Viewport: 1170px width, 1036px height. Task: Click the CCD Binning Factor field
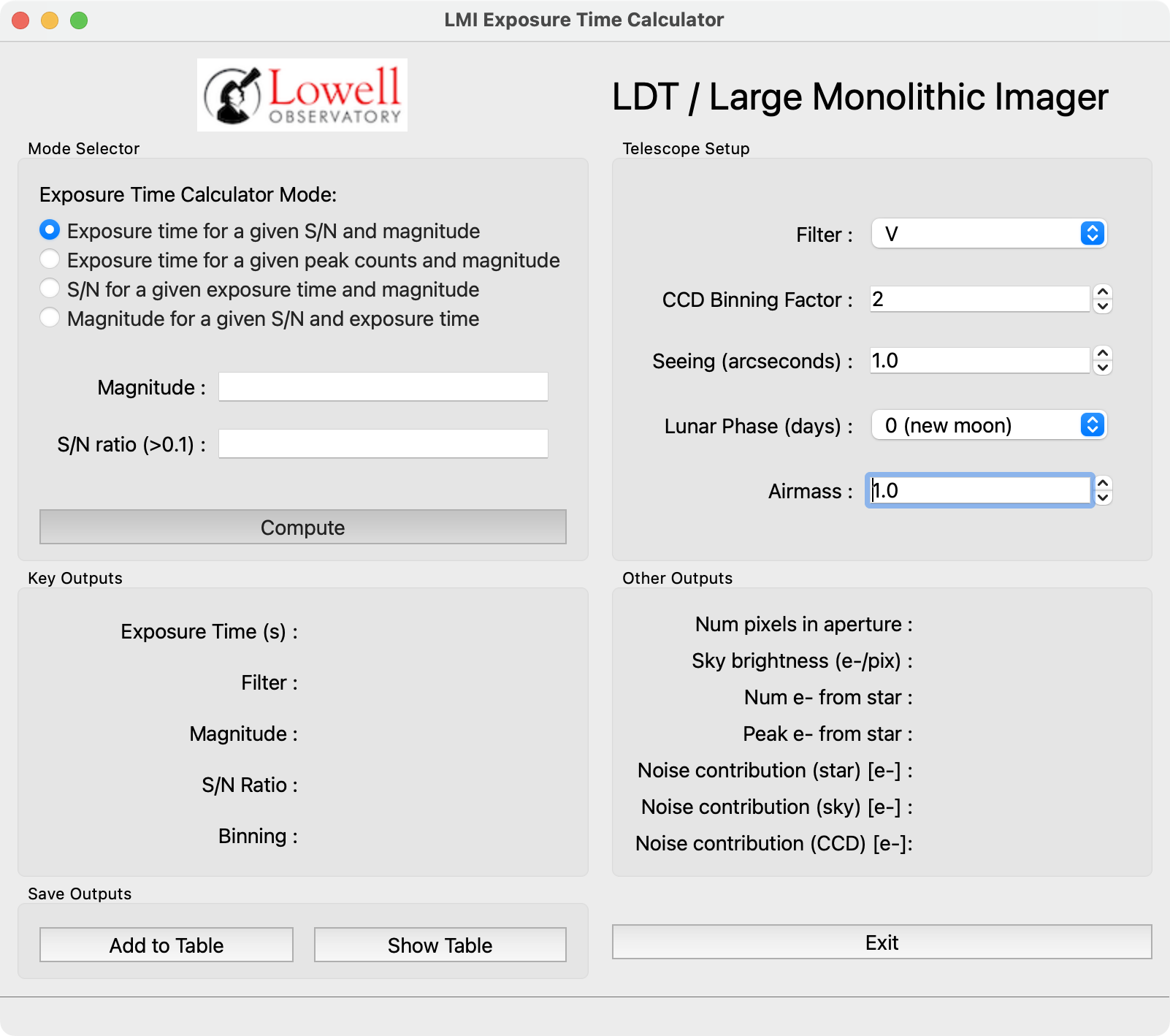980,299
